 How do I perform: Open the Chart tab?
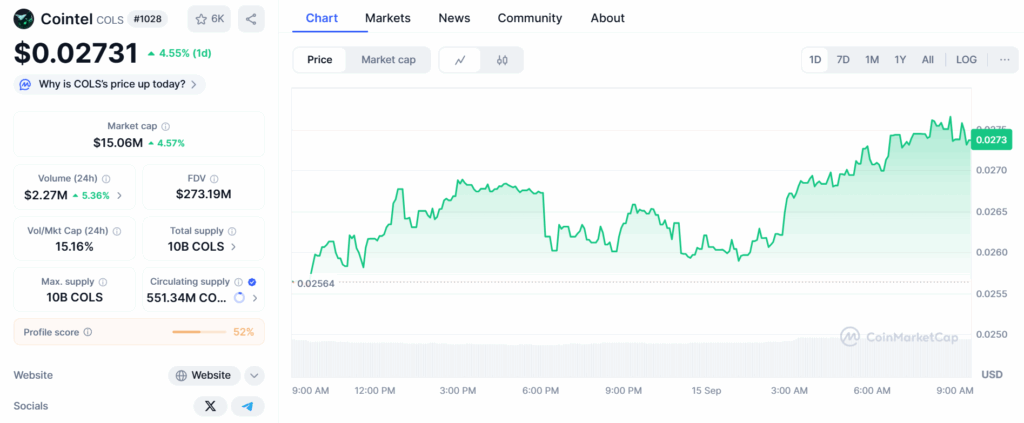click(x=321, y=18)
